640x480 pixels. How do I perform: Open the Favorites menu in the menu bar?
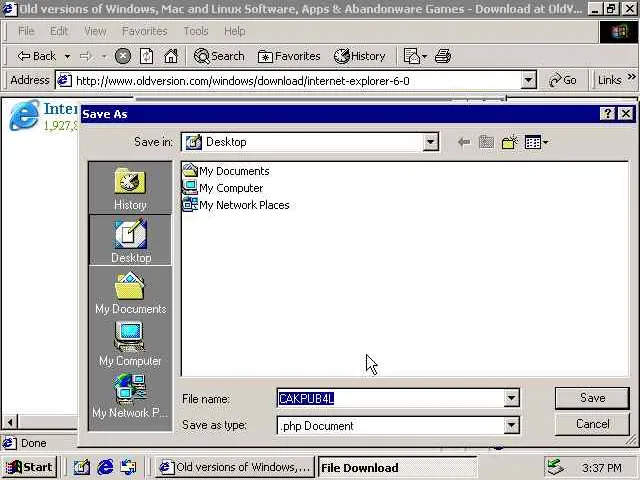[x=144, y=31]
